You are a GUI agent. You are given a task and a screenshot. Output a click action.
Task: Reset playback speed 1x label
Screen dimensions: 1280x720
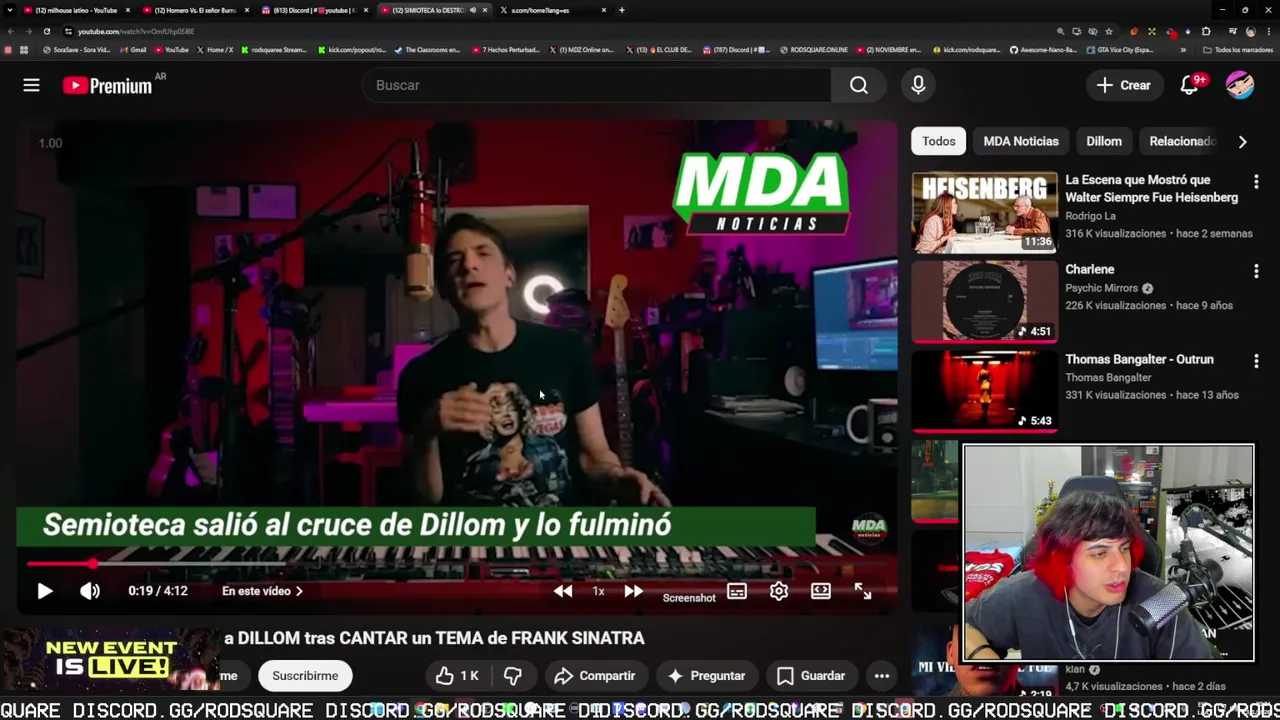tap(598, 591)
